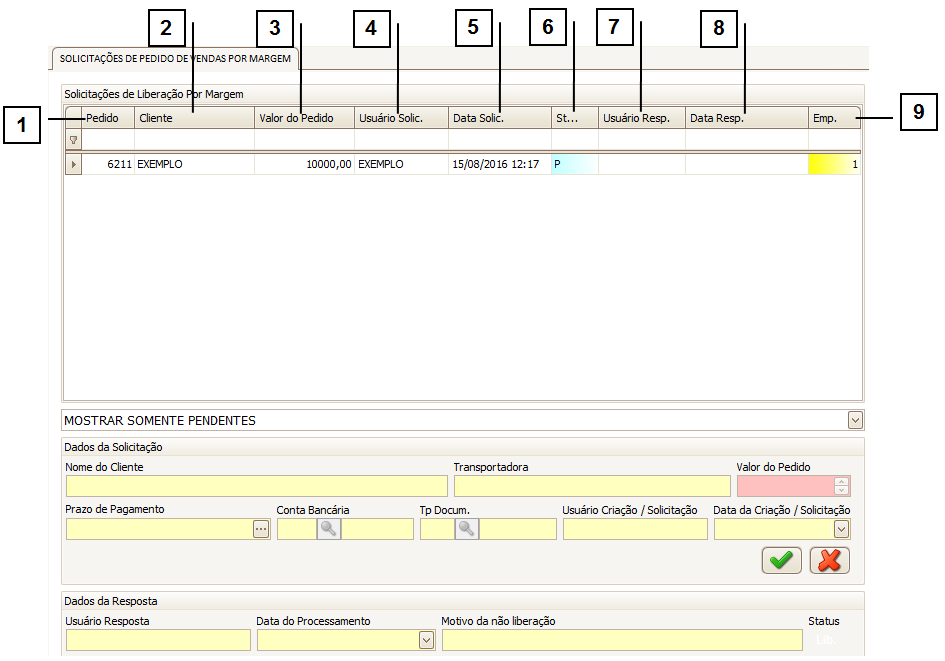The width and height of the screenshot is (945, 661).
Task: Open the Prazo de Pagamento ellipsis lookup
Action: point(261,530)
